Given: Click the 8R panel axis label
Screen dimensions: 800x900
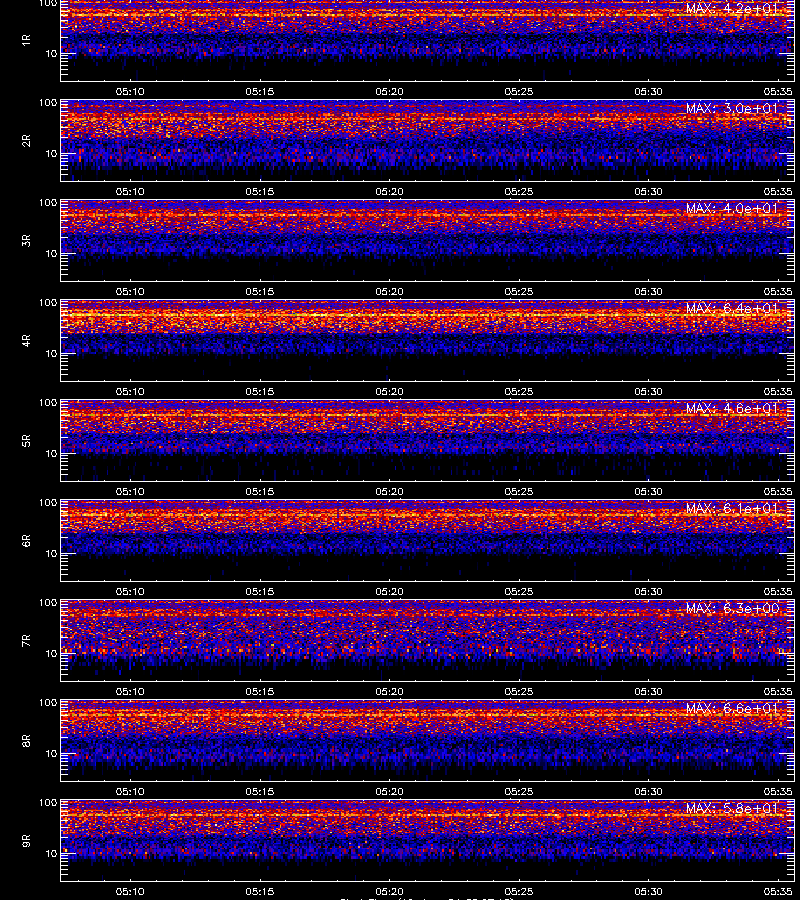Looking at the screenshot, I should click(x=26, y=740).
